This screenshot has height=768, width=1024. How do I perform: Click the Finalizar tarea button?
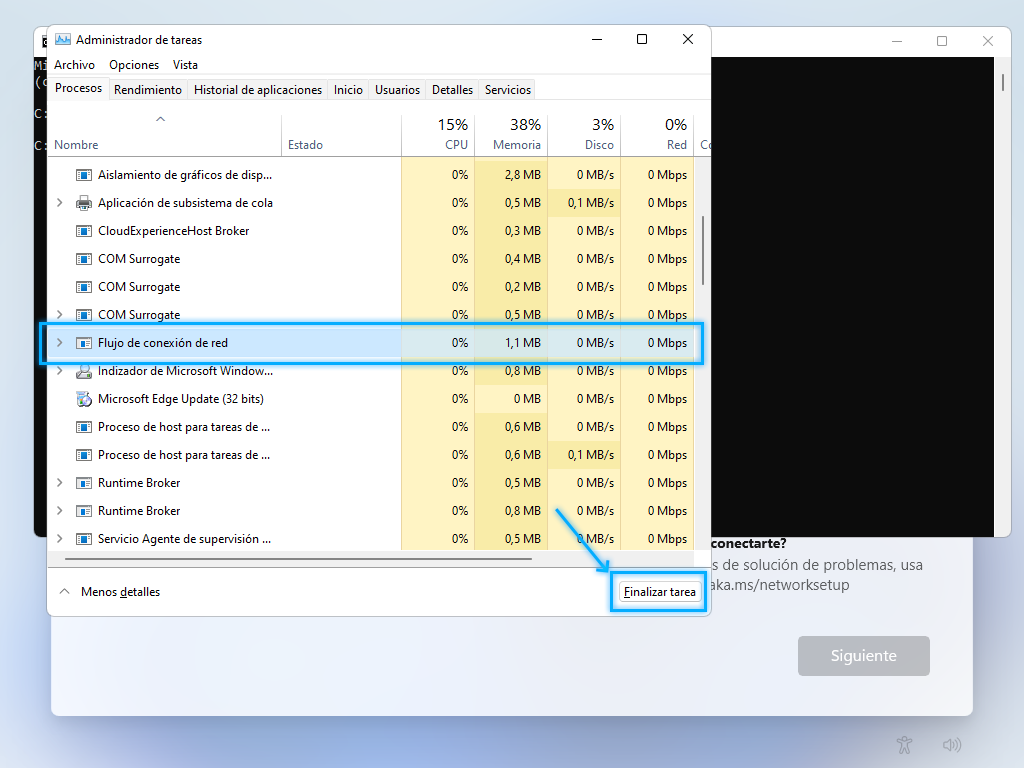pyautogui.click(x=660, y=592)
